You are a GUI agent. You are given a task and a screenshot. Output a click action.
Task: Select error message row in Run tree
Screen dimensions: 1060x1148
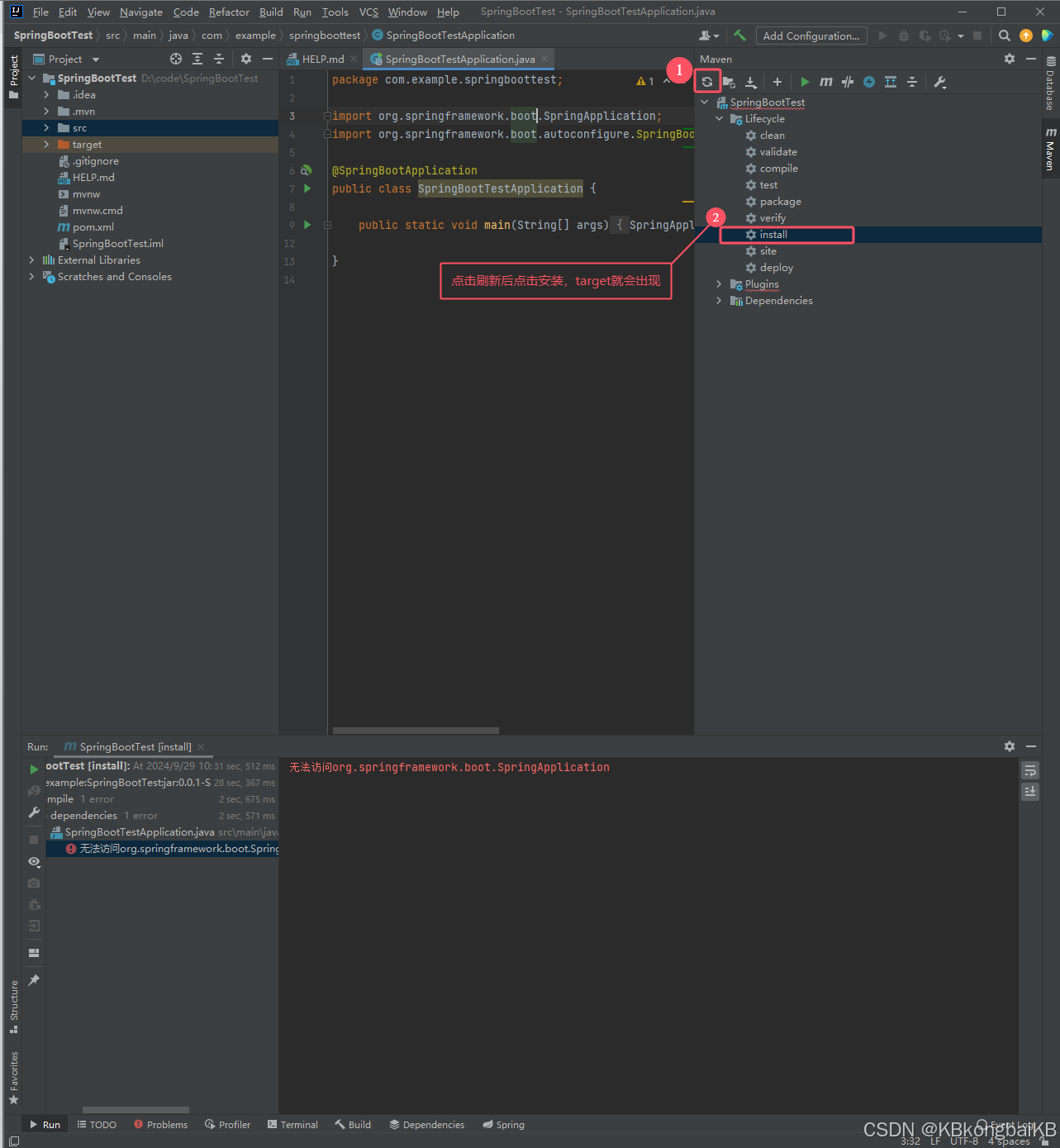[x=162, y=849]
